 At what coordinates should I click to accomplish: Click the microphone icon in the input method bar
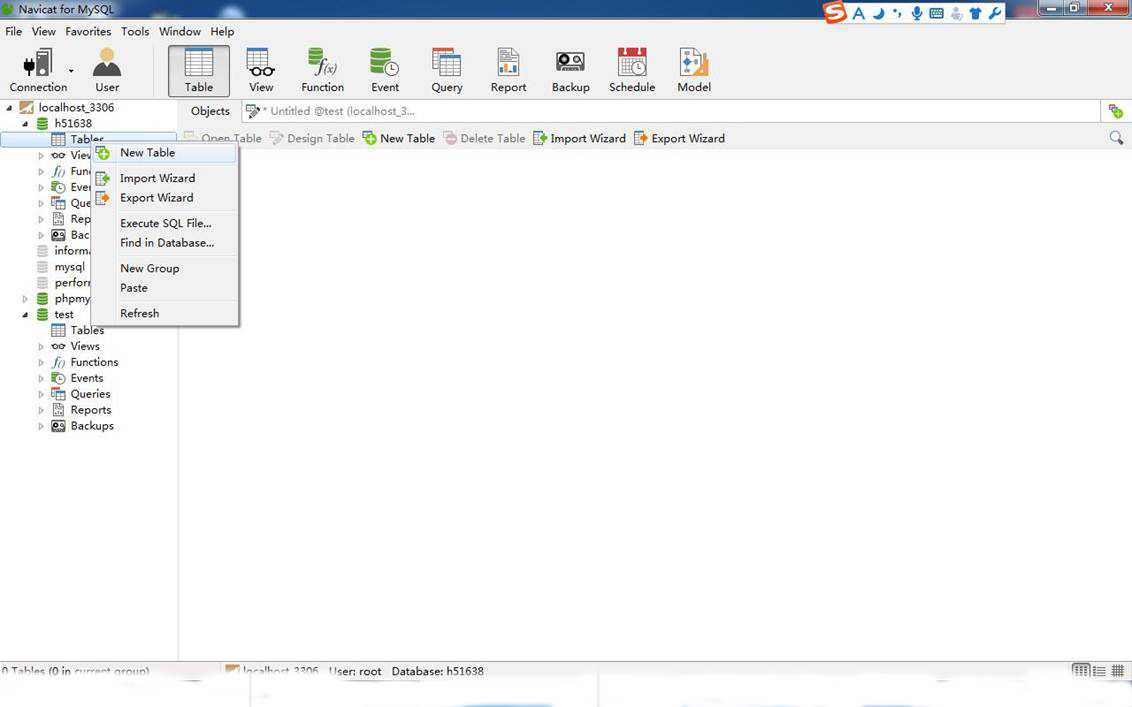(x=916, y=13)
